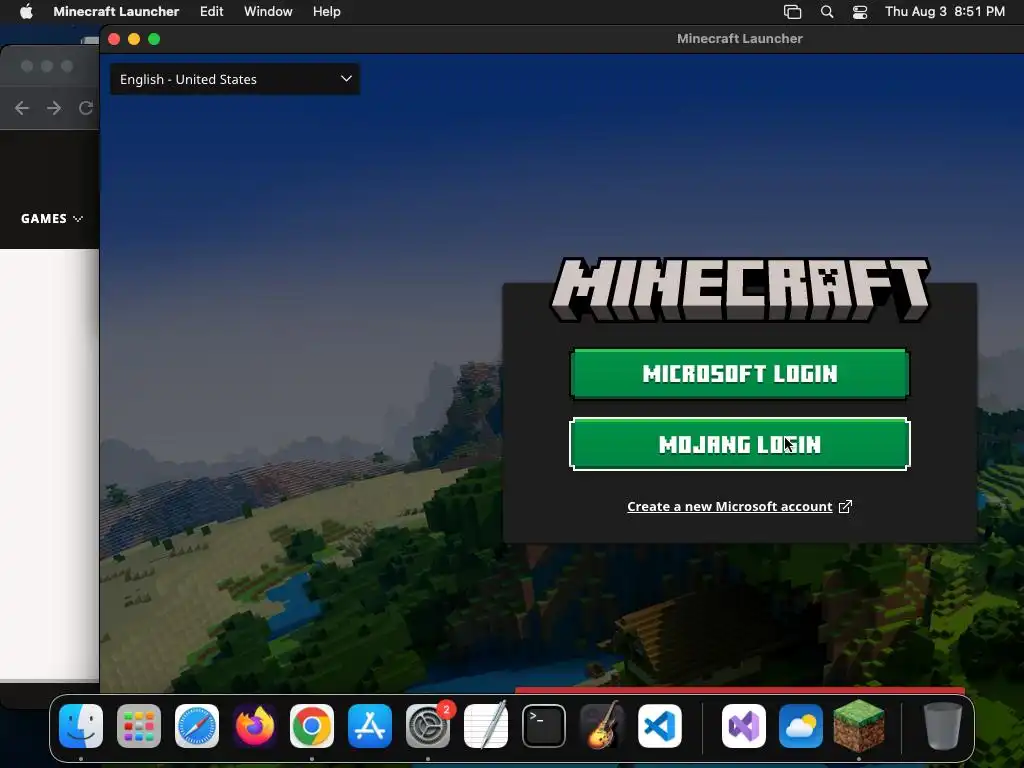Viewport: 1024px width, 768px height.
Task: Open Terminal from the Dock
Action: [x=543, y=726]
